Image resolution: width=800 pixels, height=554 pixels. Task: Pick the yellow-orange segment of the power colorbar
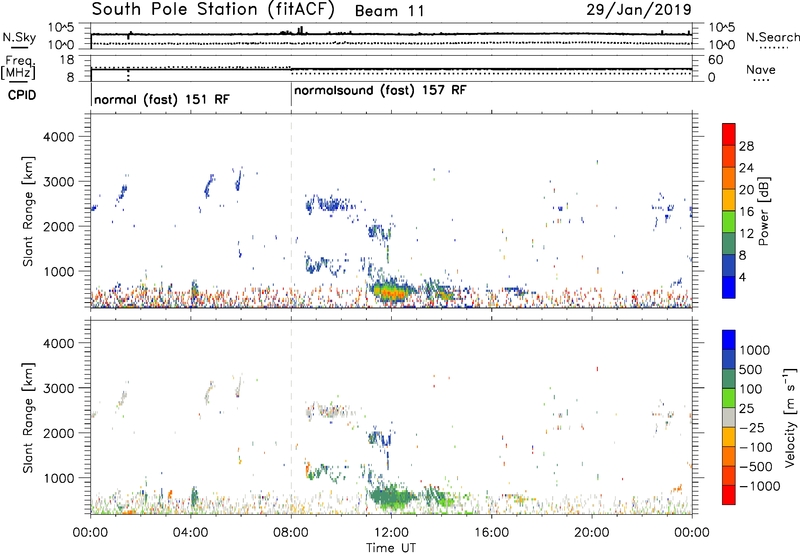729,200
